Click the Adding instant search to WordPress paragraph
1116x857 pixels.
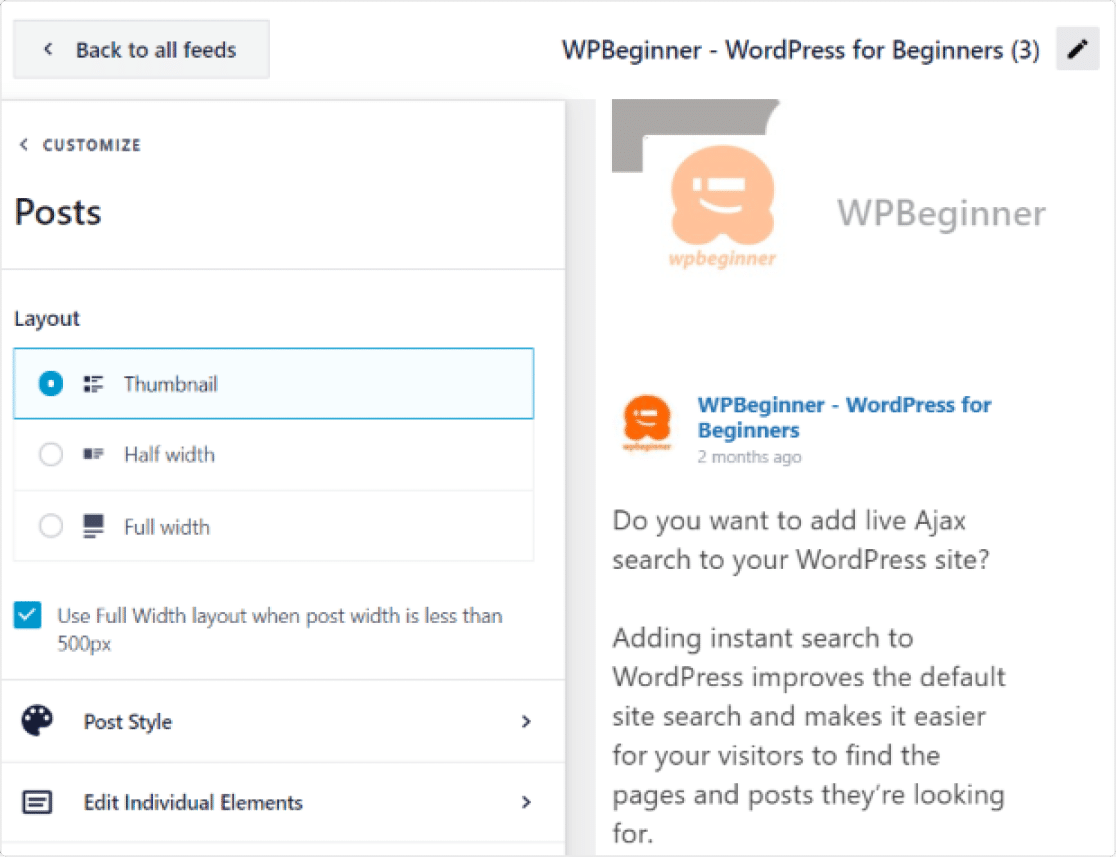809,735
